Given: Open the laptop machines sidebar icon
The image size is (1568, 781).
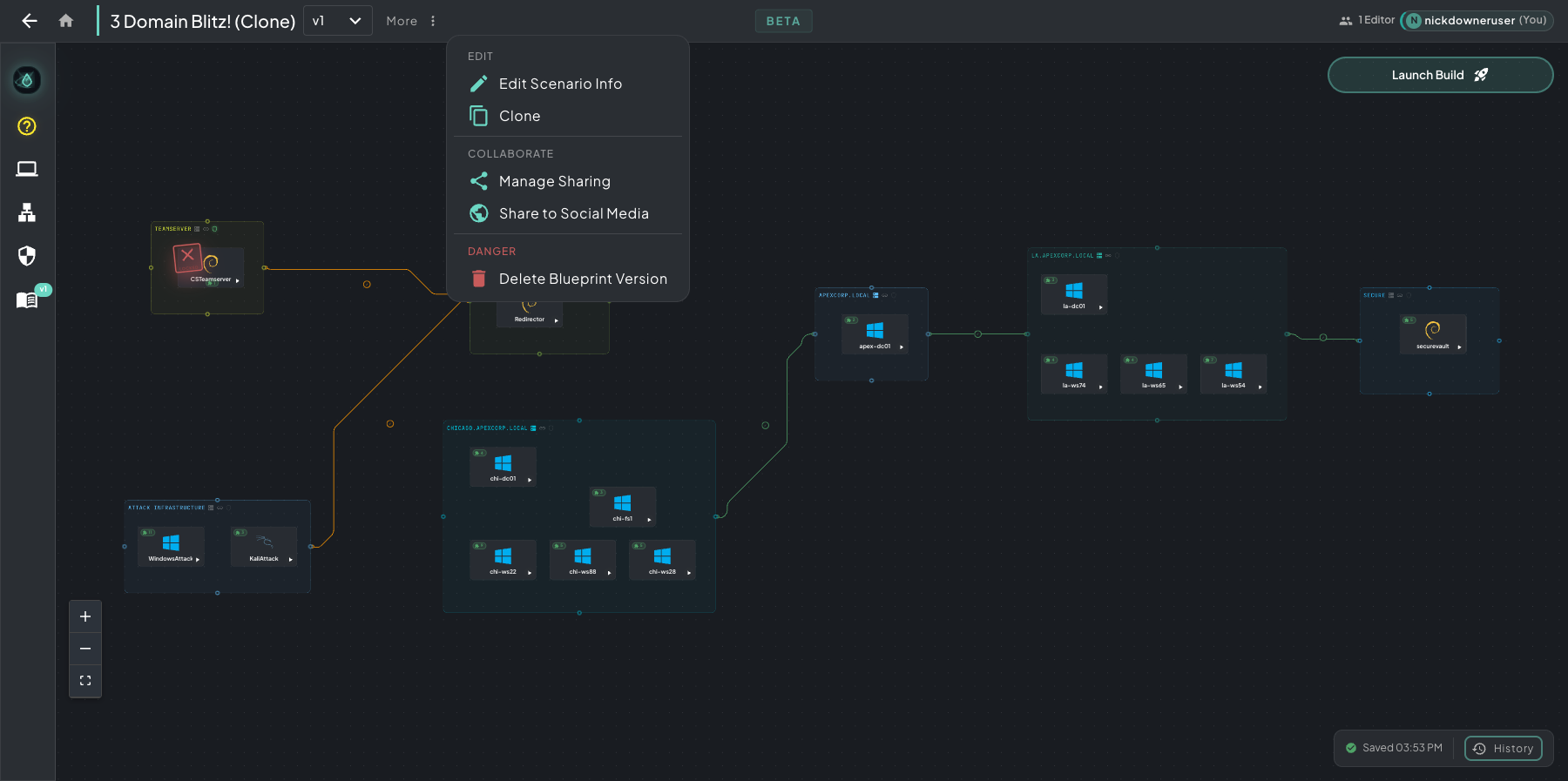Looking at the screenshot, I should pos(27,169).
